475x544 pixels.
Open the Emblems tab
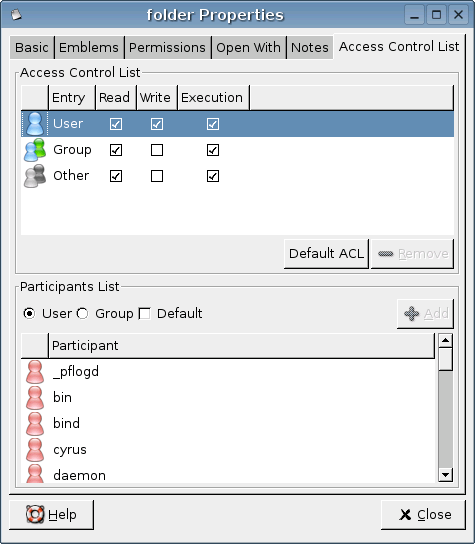click(x=89, y=47)
